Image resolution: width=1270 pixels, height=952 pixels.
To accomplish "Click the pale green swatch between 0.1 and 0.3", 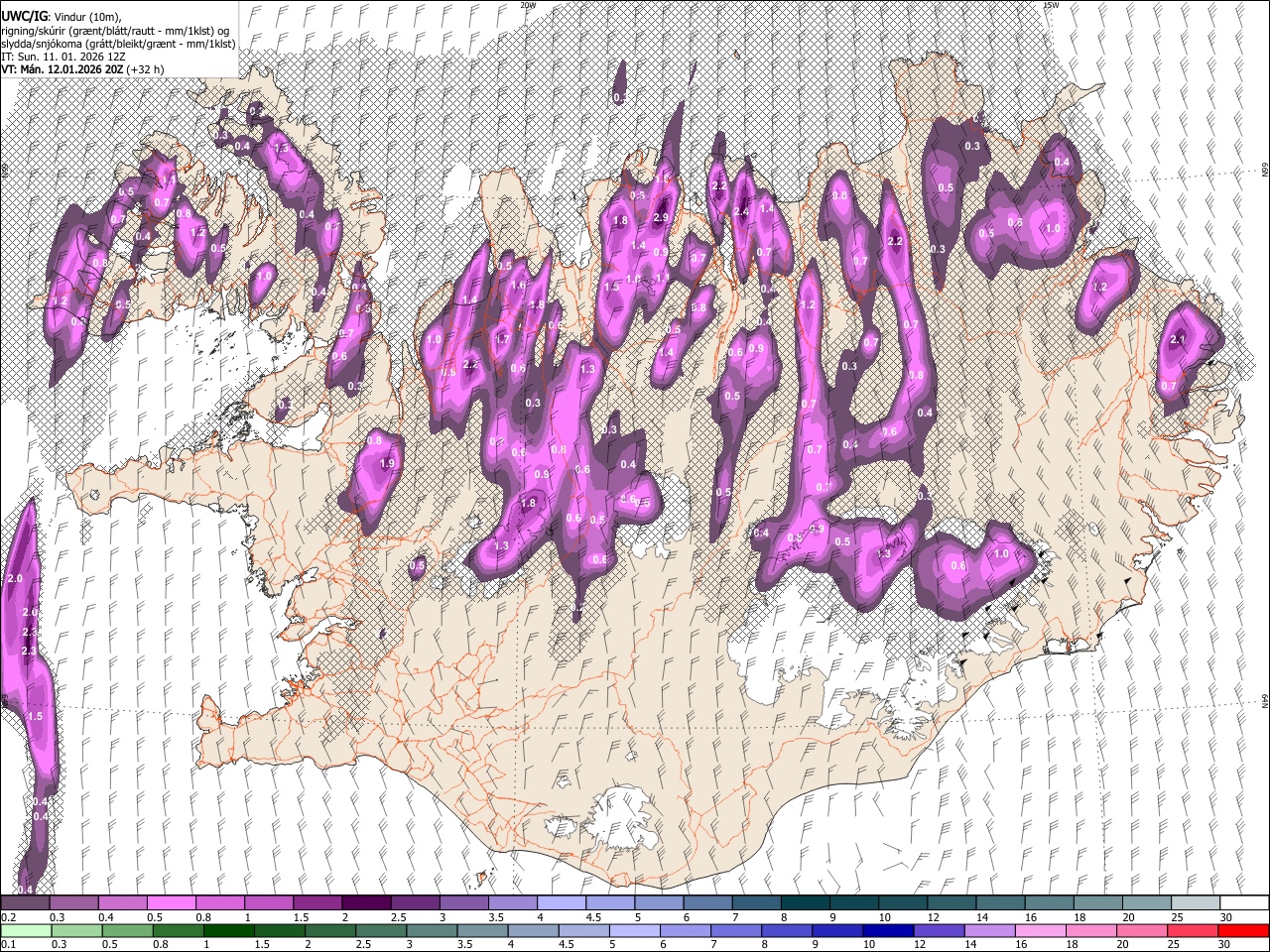I will (x=25, y=930).
